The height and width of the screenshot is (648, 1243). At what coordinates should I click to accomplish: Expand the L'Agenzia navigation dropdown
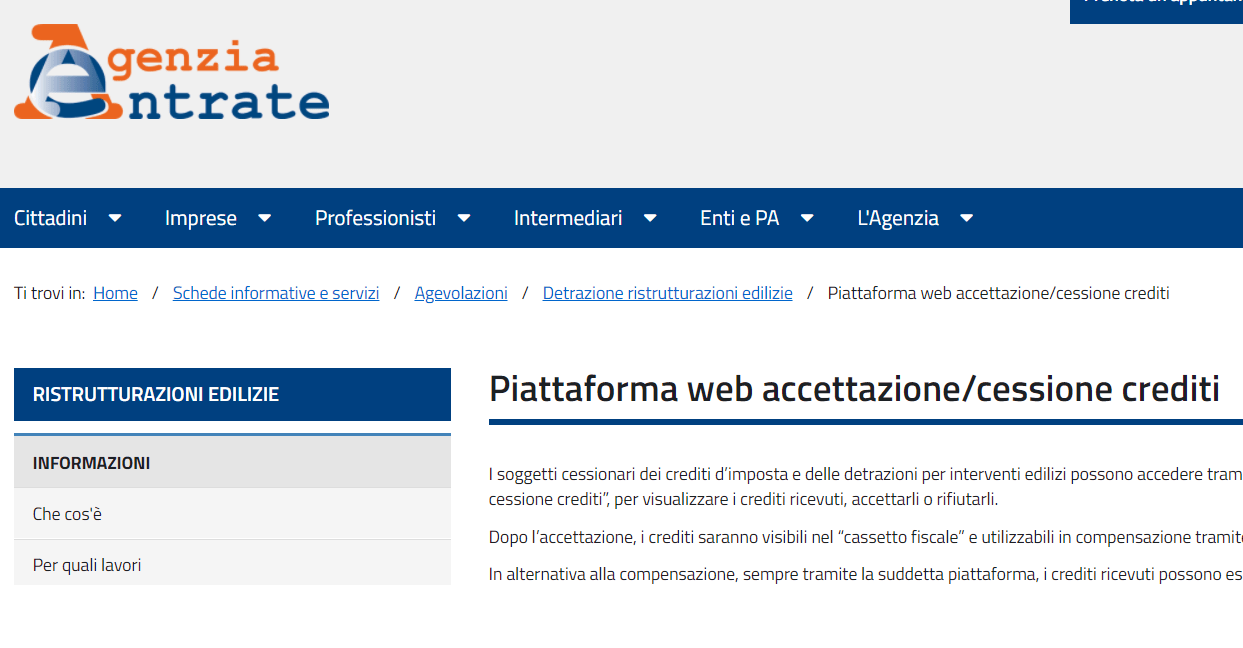coord(966,217)
